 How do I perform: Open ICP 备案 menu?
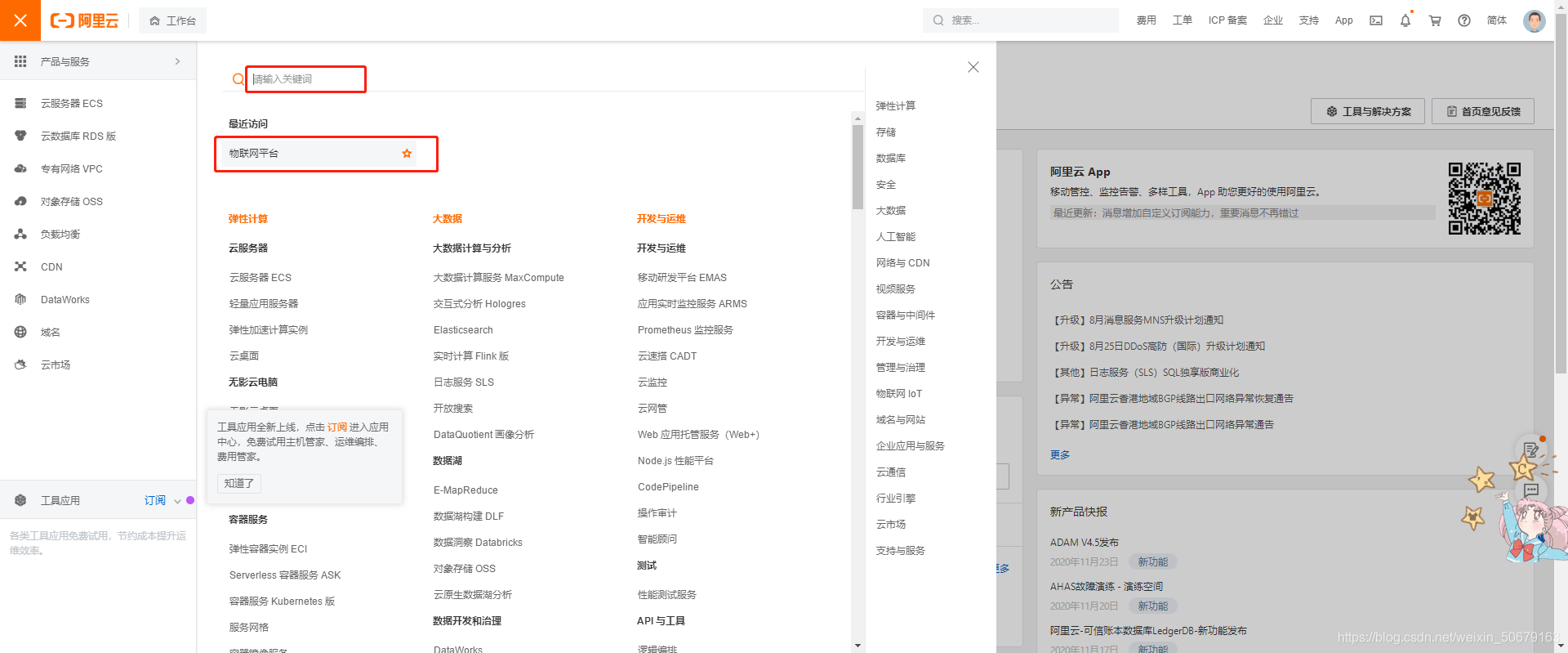click(x=1227, y=20)
